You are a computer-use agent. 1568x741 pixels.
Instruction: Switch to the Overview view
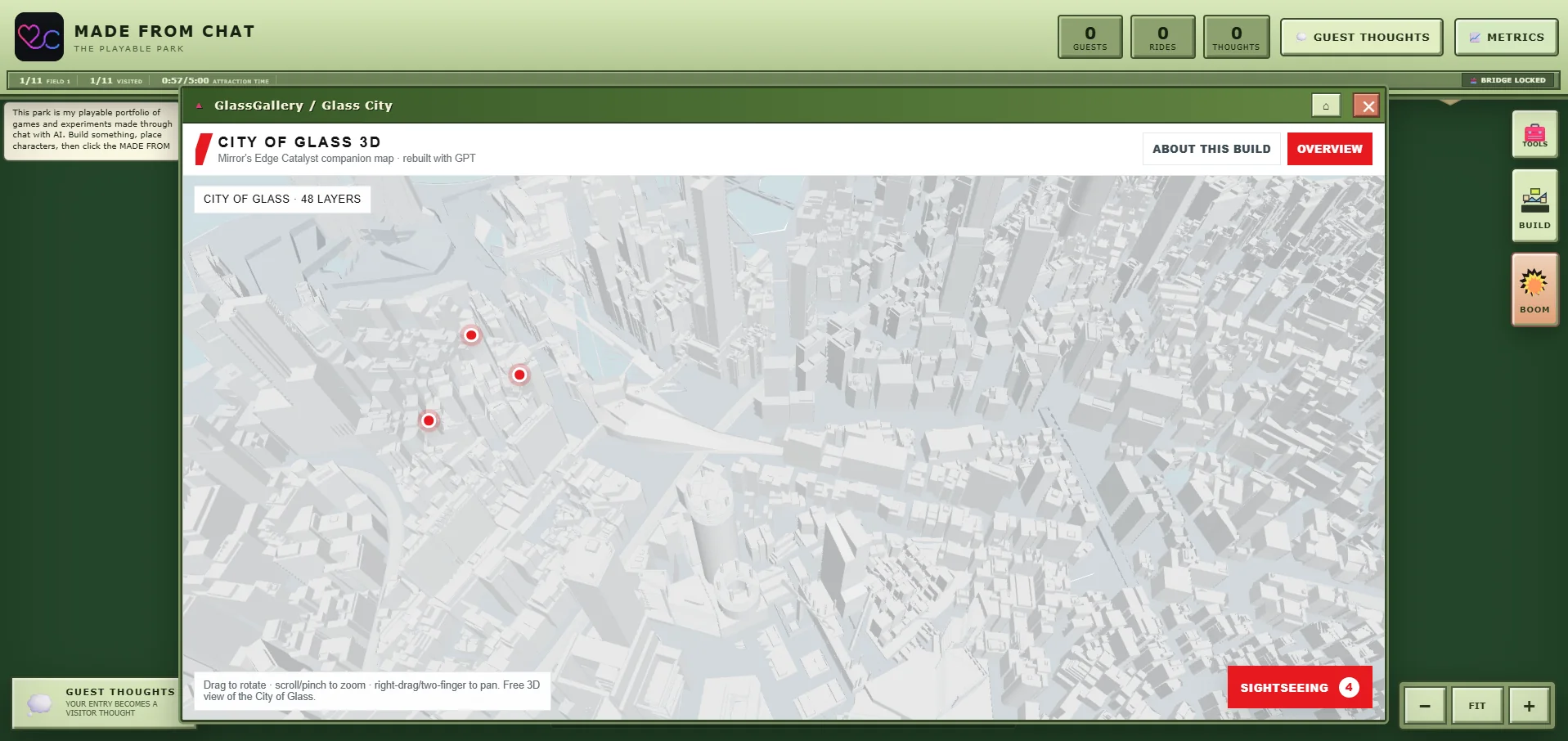pos(1330,149)
